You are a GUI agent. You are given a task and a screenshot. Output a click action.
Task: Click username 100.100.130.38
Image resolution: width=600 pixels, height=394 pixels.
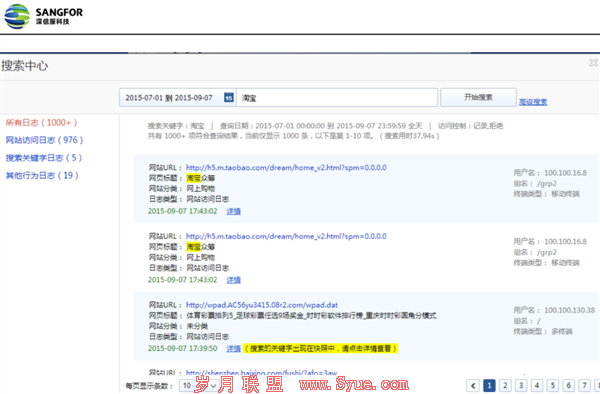tap(569, 310)
